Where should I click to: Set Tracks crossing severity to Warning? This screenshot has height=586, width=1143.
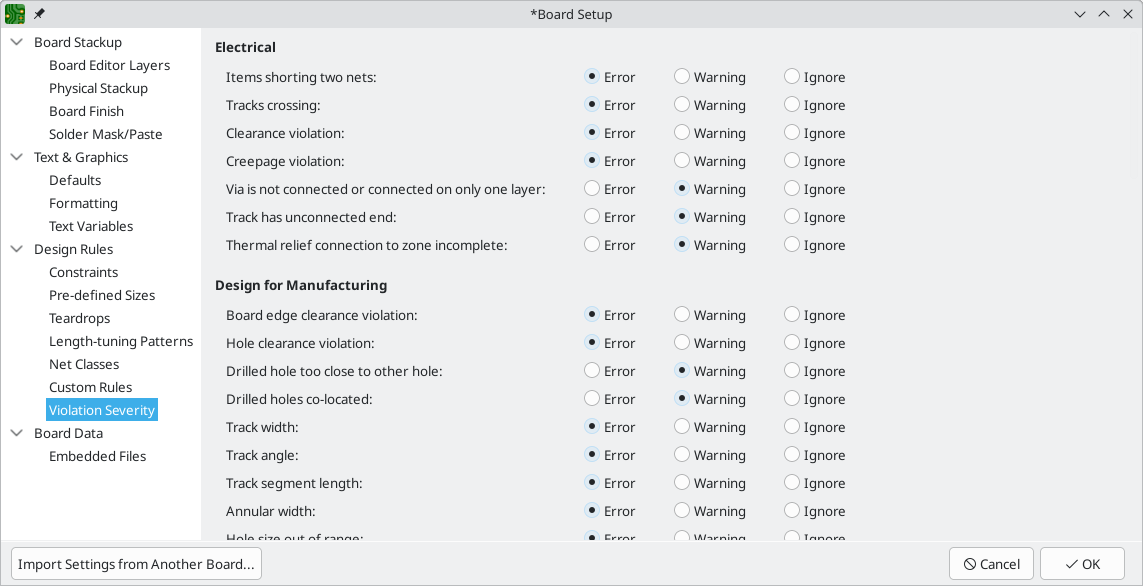coord(682,105)
